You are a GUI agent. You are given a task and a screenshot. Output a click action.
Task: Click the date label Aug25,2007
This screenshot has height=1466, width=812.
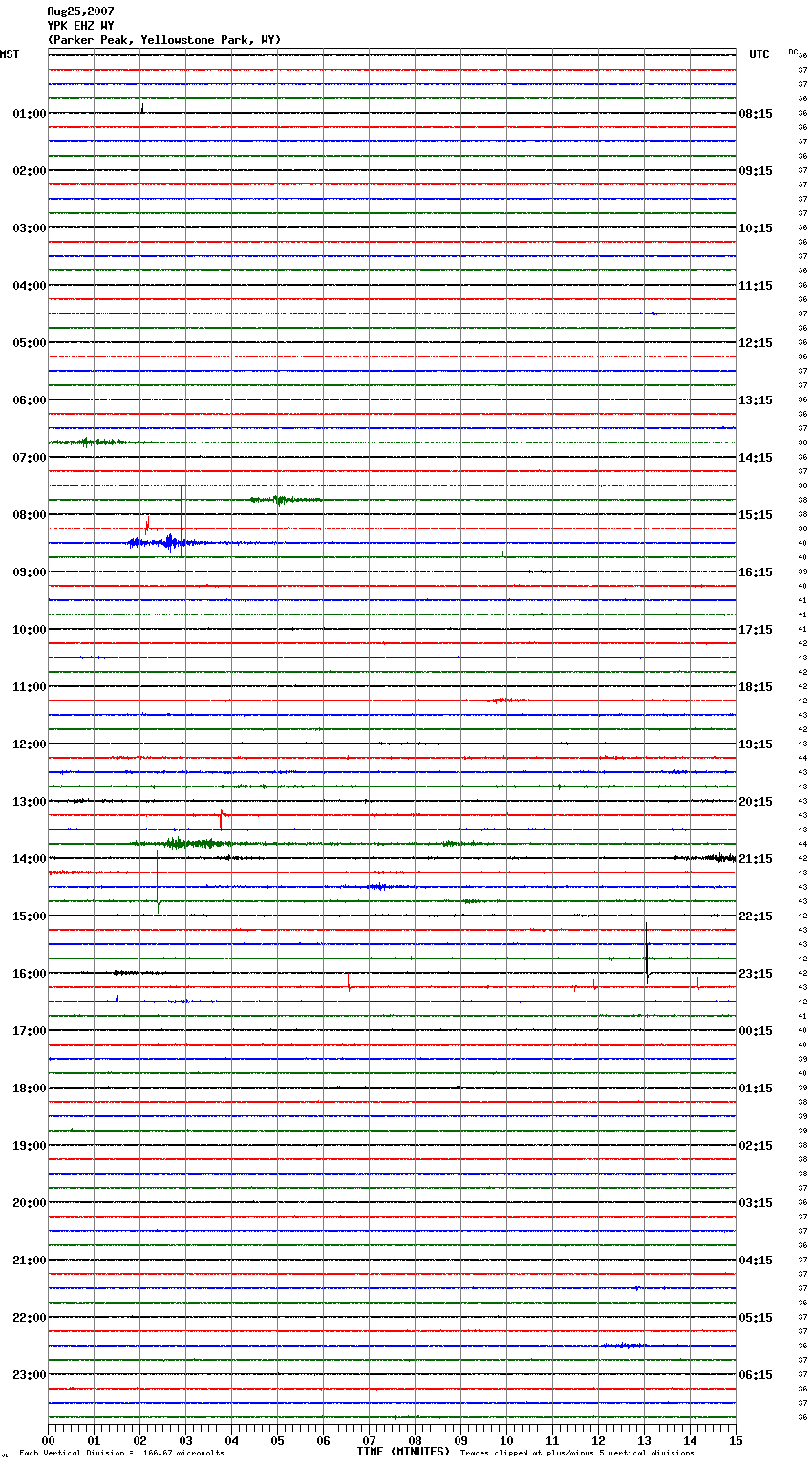80,11
